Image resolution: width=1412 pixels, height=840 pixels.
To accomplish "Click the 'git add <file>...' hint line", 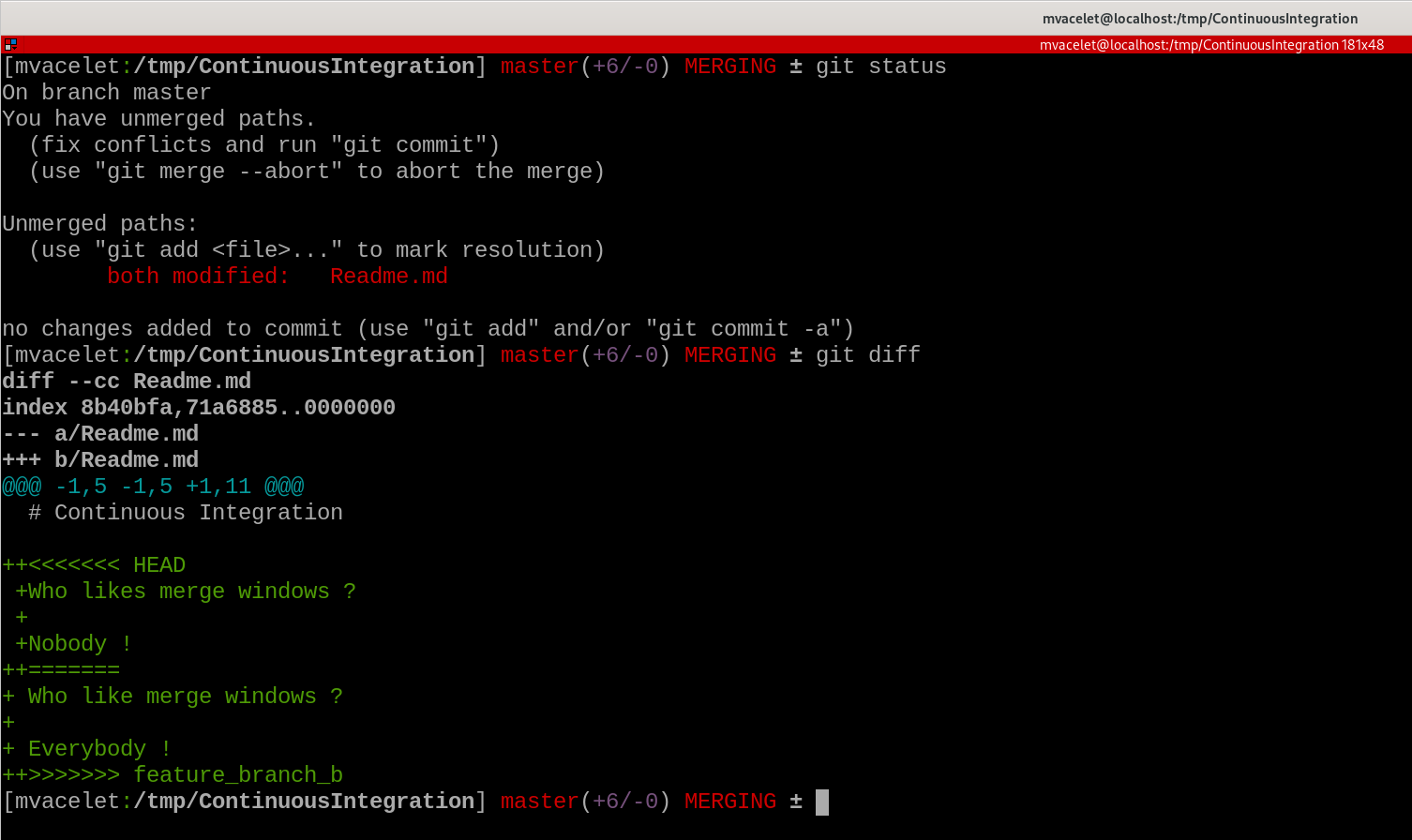I will (x=317, y=250).
